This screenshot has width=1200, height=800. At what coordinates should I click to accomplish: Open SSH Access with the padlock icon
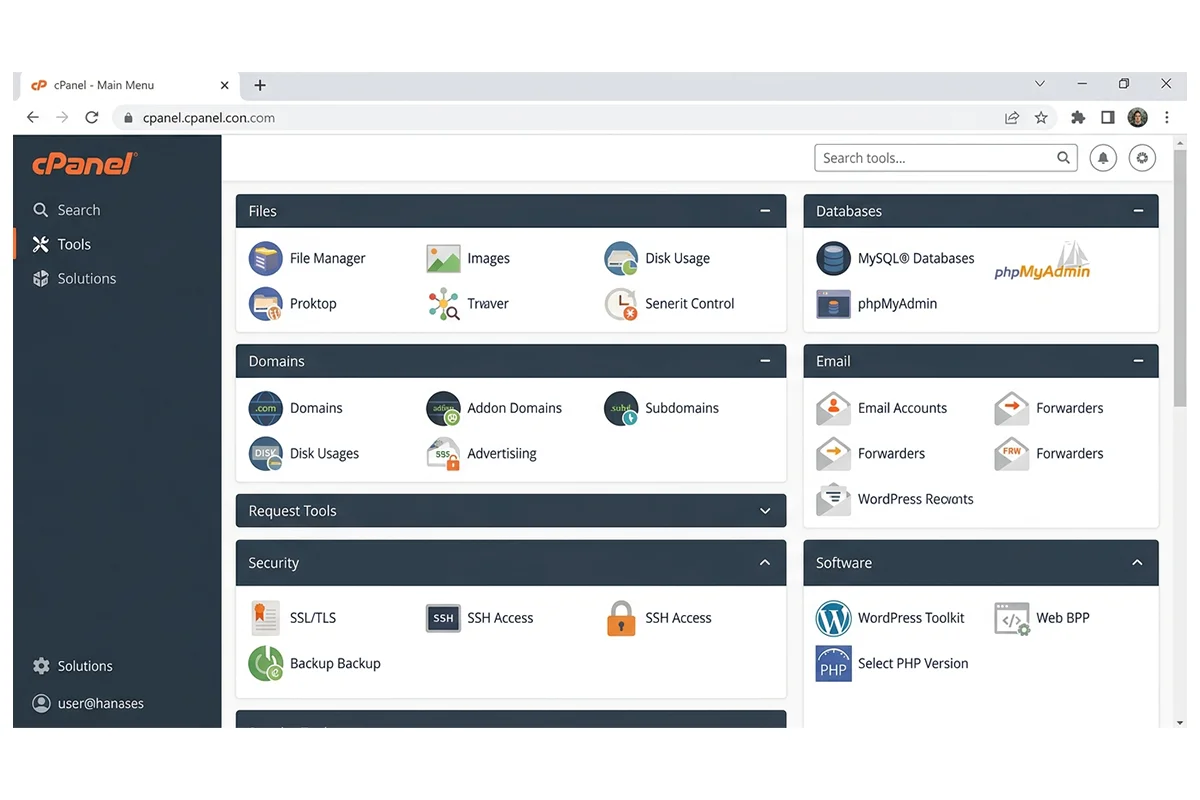click(x=658, y=618)
